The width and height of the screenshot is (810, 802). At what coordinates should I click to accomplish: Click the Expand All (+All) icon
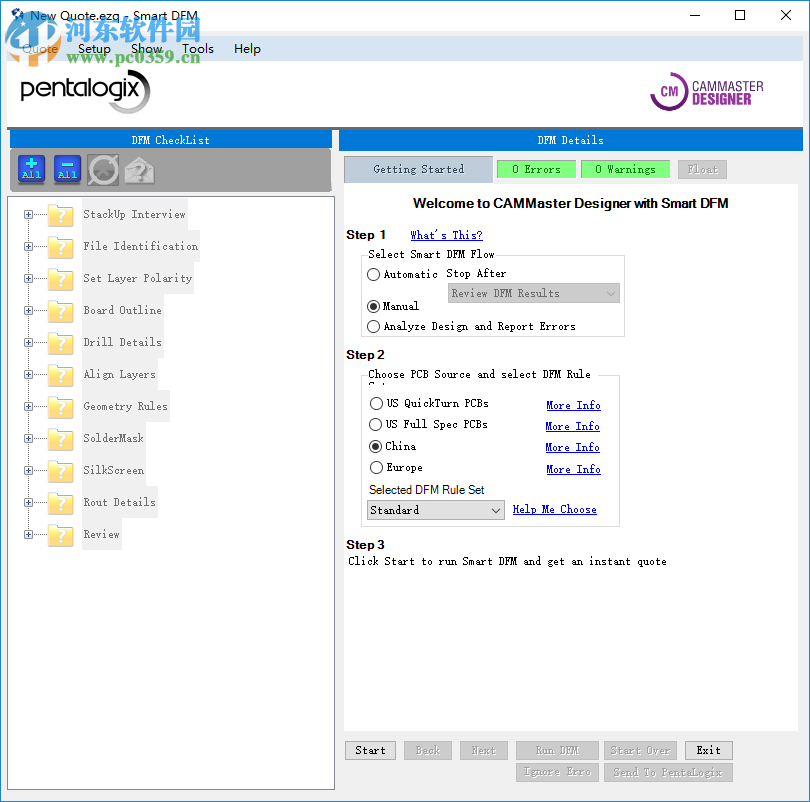[31, 170]
